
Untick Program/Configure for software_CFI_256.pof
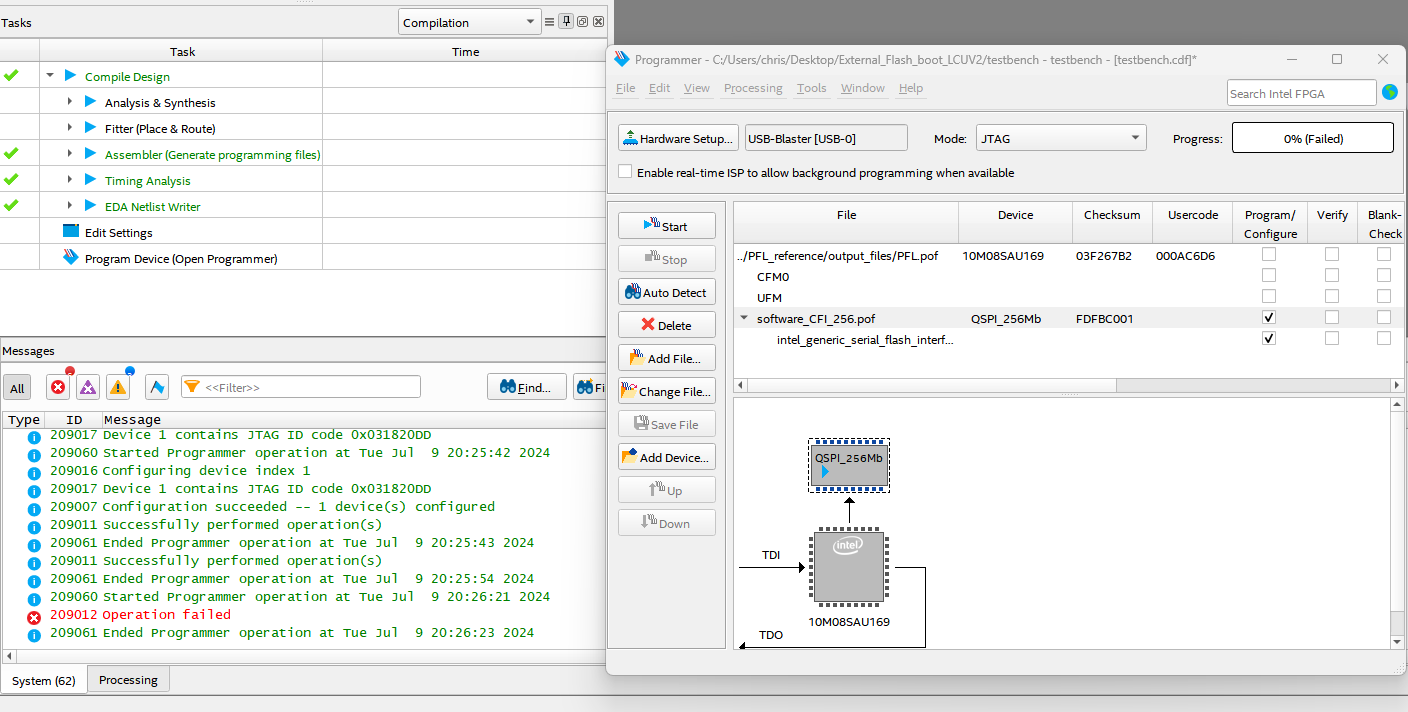[x=1269, y=317]
